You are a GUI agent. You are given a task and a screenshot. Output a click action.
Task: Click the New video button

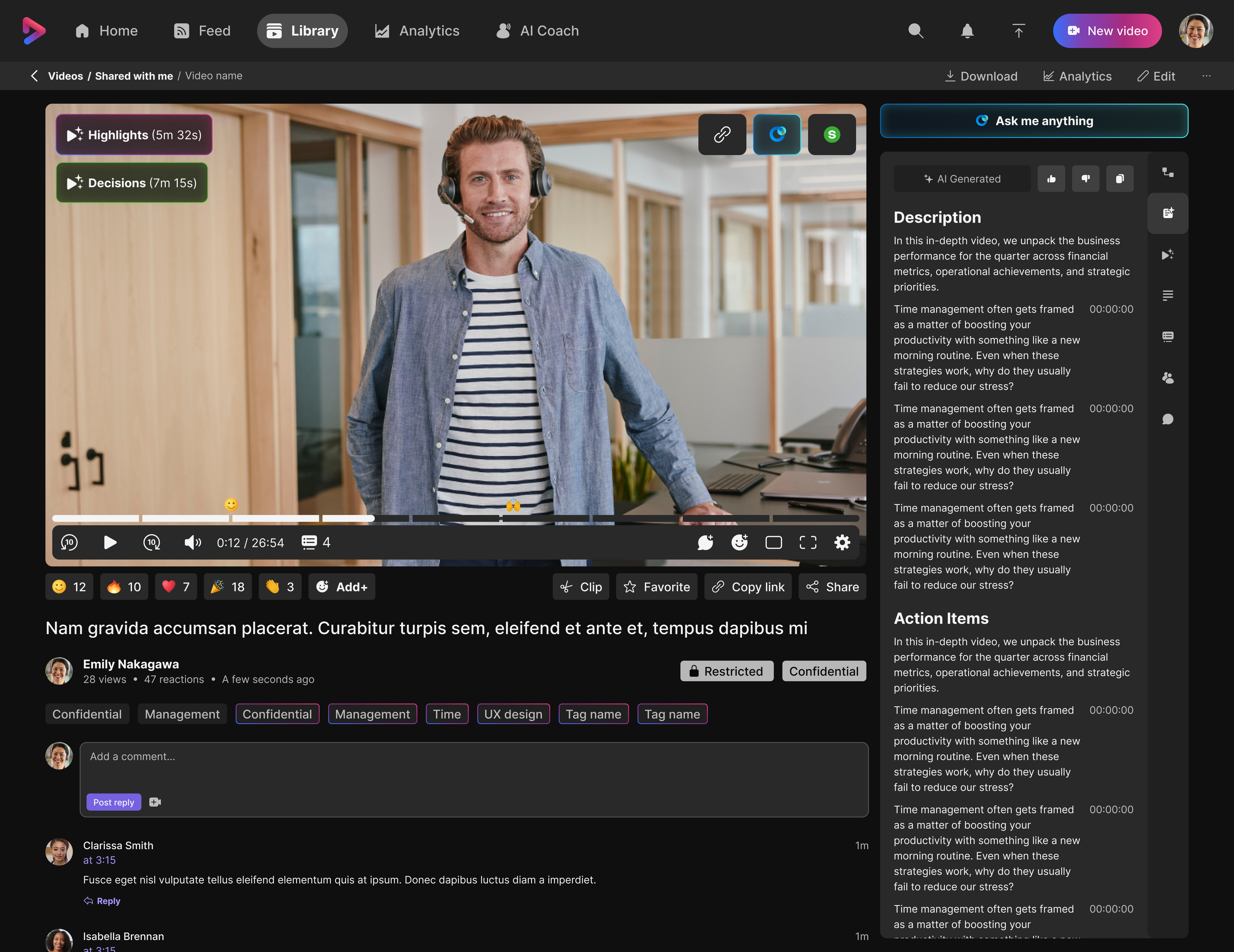tap(1107, 30)
